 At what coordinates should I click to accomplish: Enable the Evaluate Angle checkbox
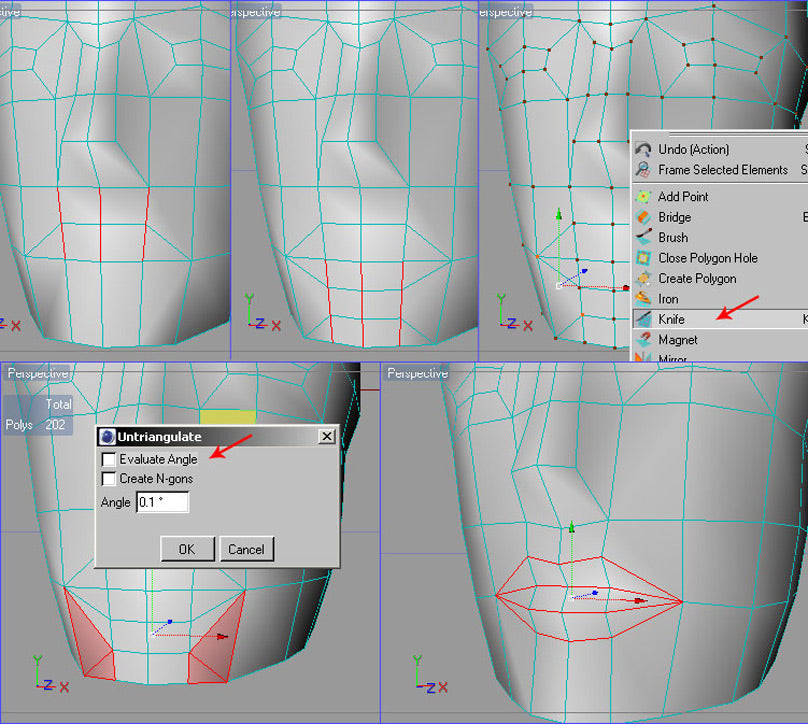click(x=109, y=459)
